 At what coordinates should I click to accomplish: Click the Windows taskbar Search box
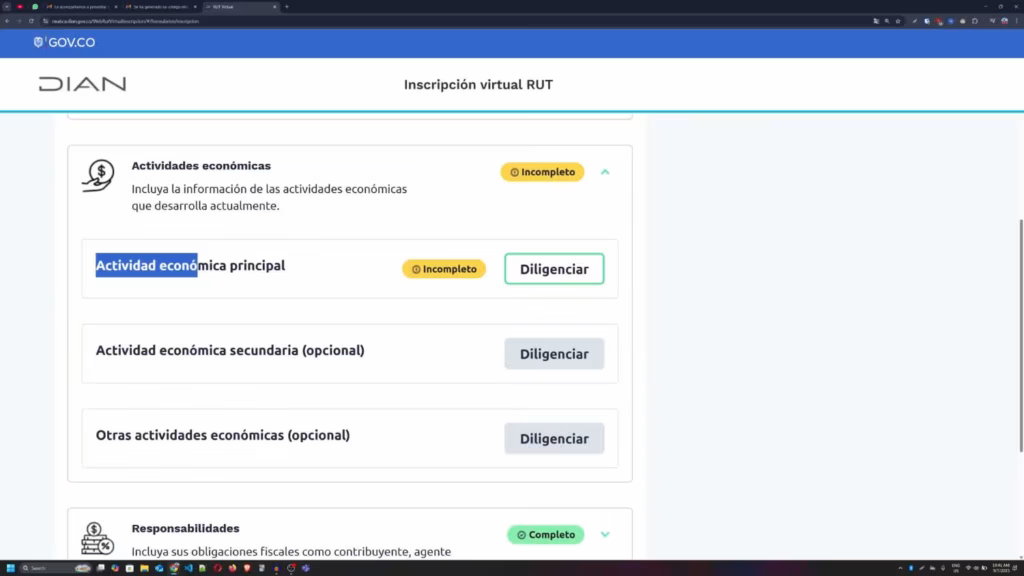pos(56,568)
